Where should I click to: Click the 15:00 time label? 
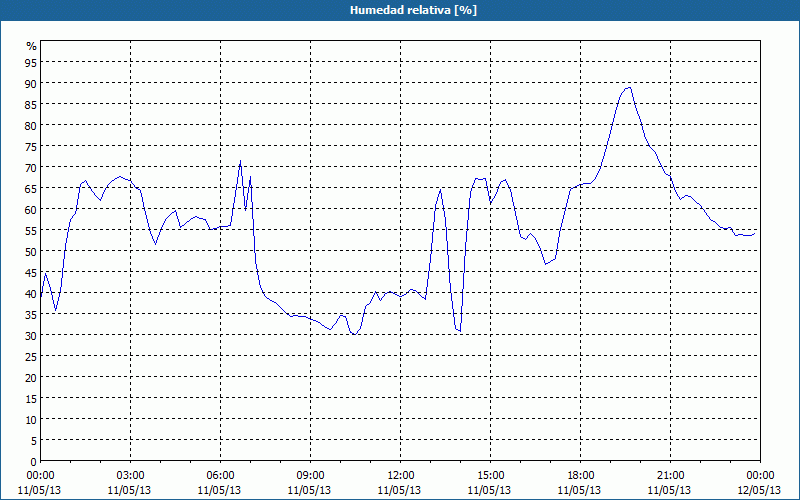[x=490, y=476]
